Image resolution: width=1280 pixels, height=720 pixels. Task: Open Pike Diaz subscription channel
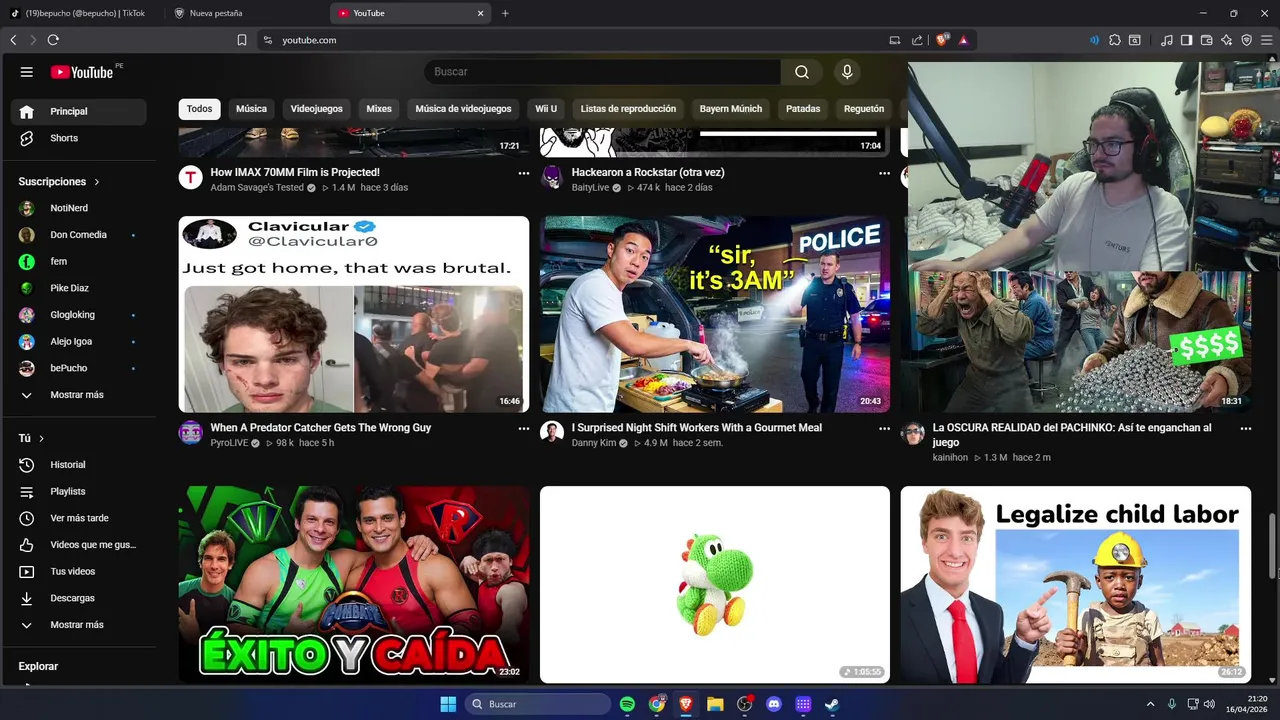pyautogui.click(x=78, y=288)
